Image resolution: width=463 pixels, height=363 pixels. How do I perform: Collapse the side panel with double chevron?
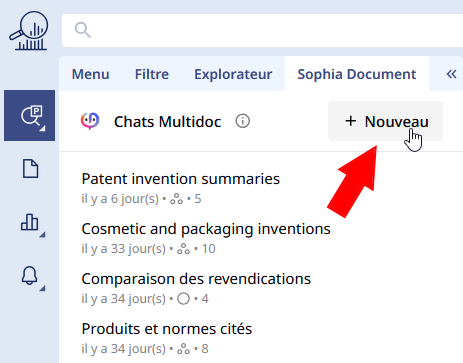pos(451,74)
